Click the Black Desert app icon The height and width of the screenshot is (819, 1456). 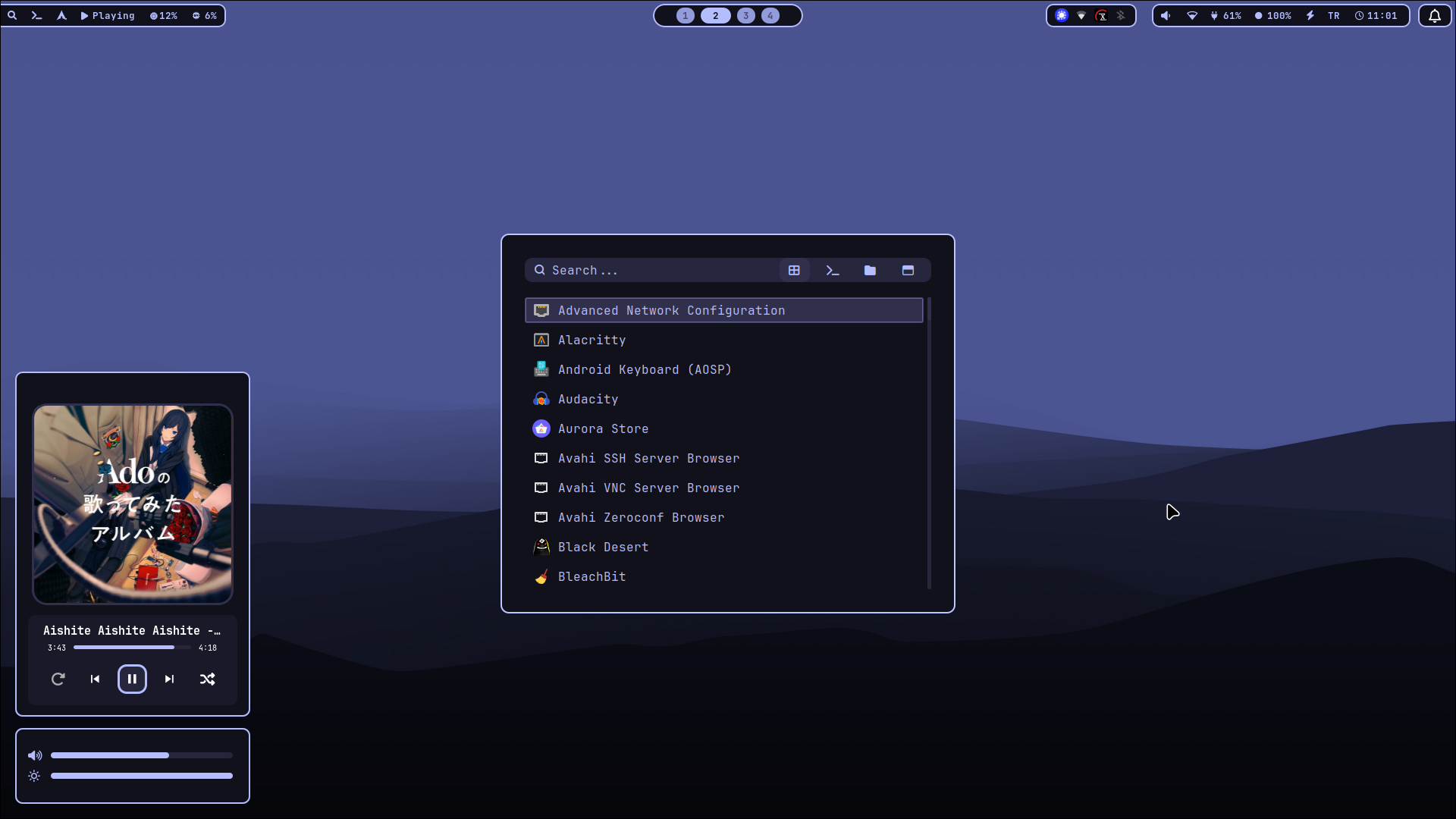tap(541, 547)
